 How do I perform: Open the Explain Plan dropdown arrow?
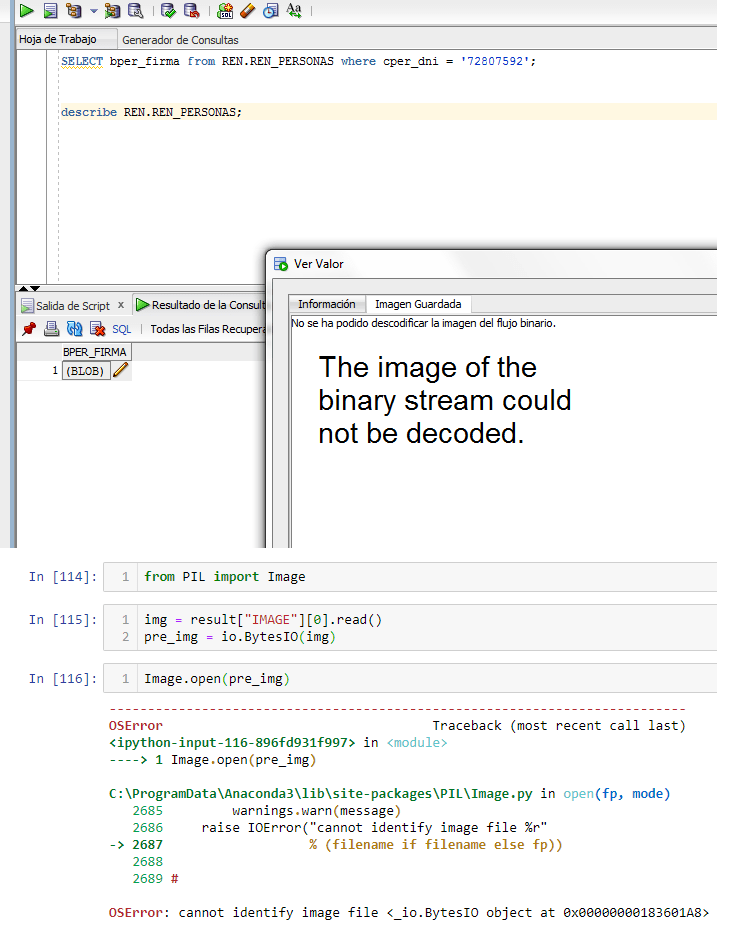(93, 11)
